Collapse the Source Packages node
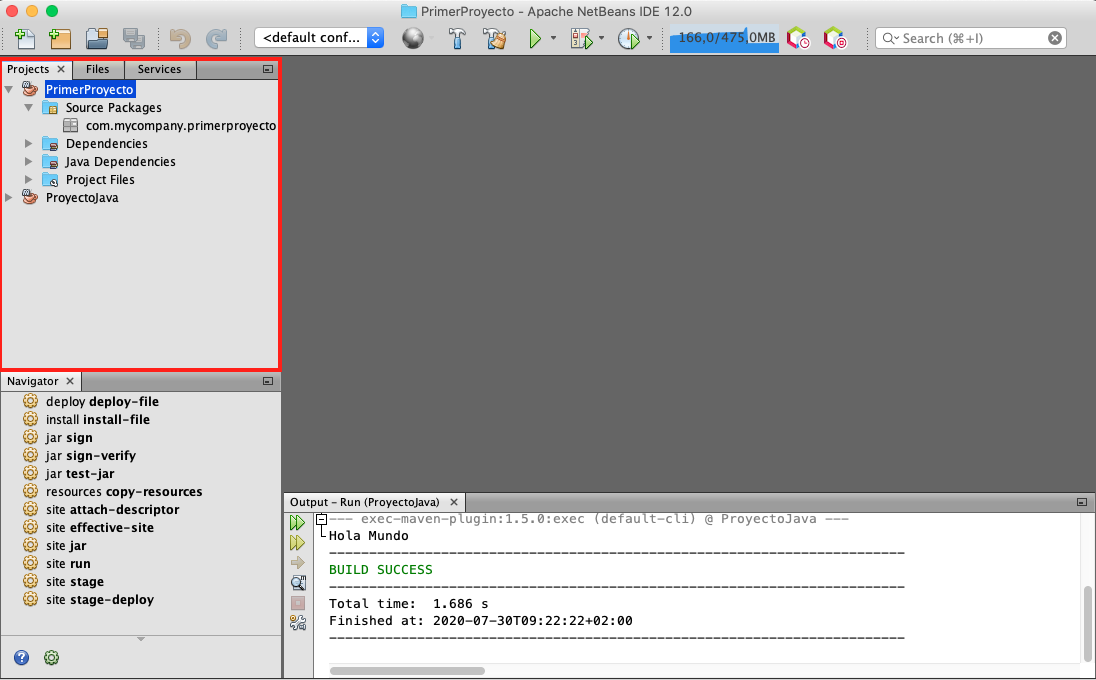1096x680 pixels. click(x=29, y=108)
